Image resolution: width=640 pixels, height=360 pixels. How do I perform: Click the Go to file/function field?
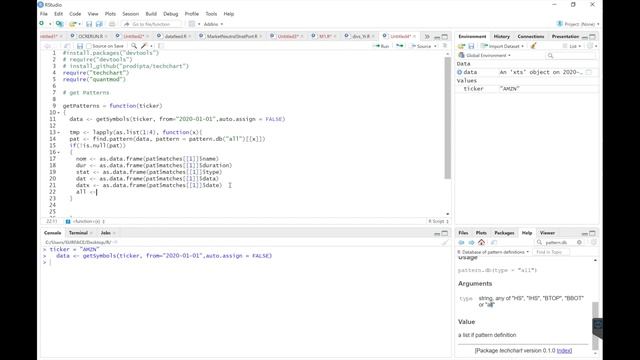click(151, 24)
